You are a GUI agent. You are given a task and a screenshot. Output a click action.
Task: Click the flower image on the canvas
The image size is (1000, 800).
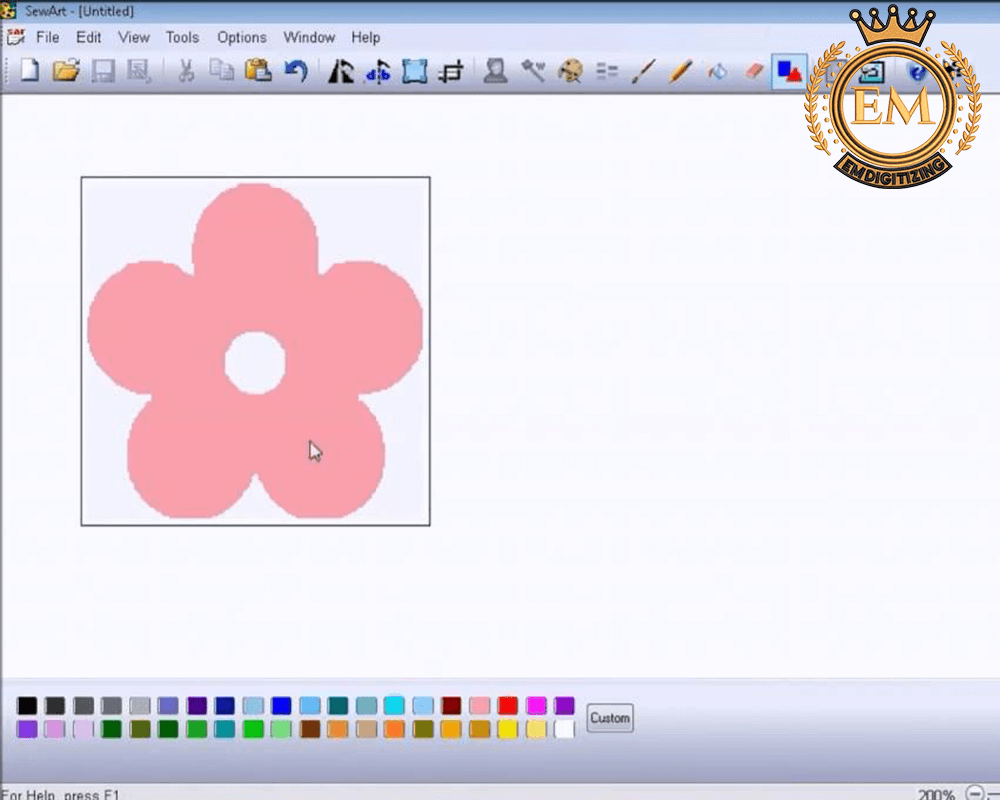(255, 300)
